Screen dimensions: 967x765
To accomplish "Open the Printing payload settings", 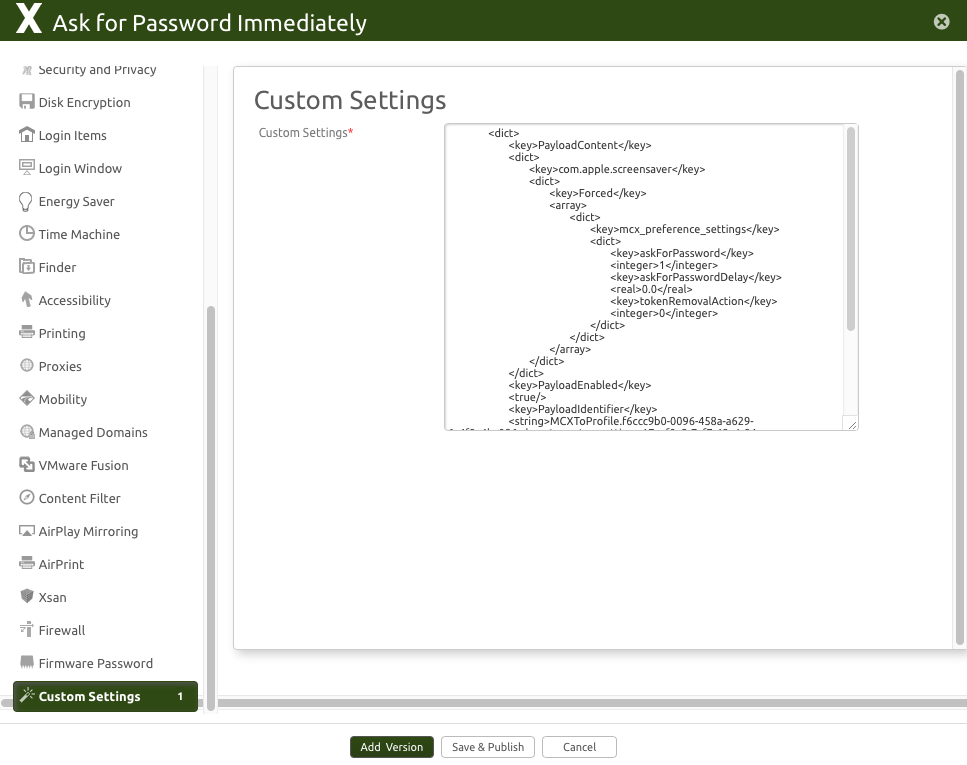I will 62,333.
